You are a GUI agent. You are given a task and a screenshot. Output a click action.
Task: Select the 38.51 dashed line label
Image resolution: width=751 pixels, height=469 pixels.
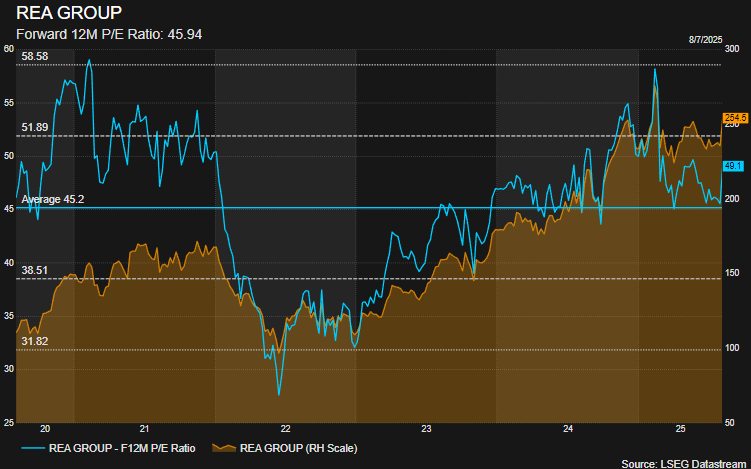36,270
